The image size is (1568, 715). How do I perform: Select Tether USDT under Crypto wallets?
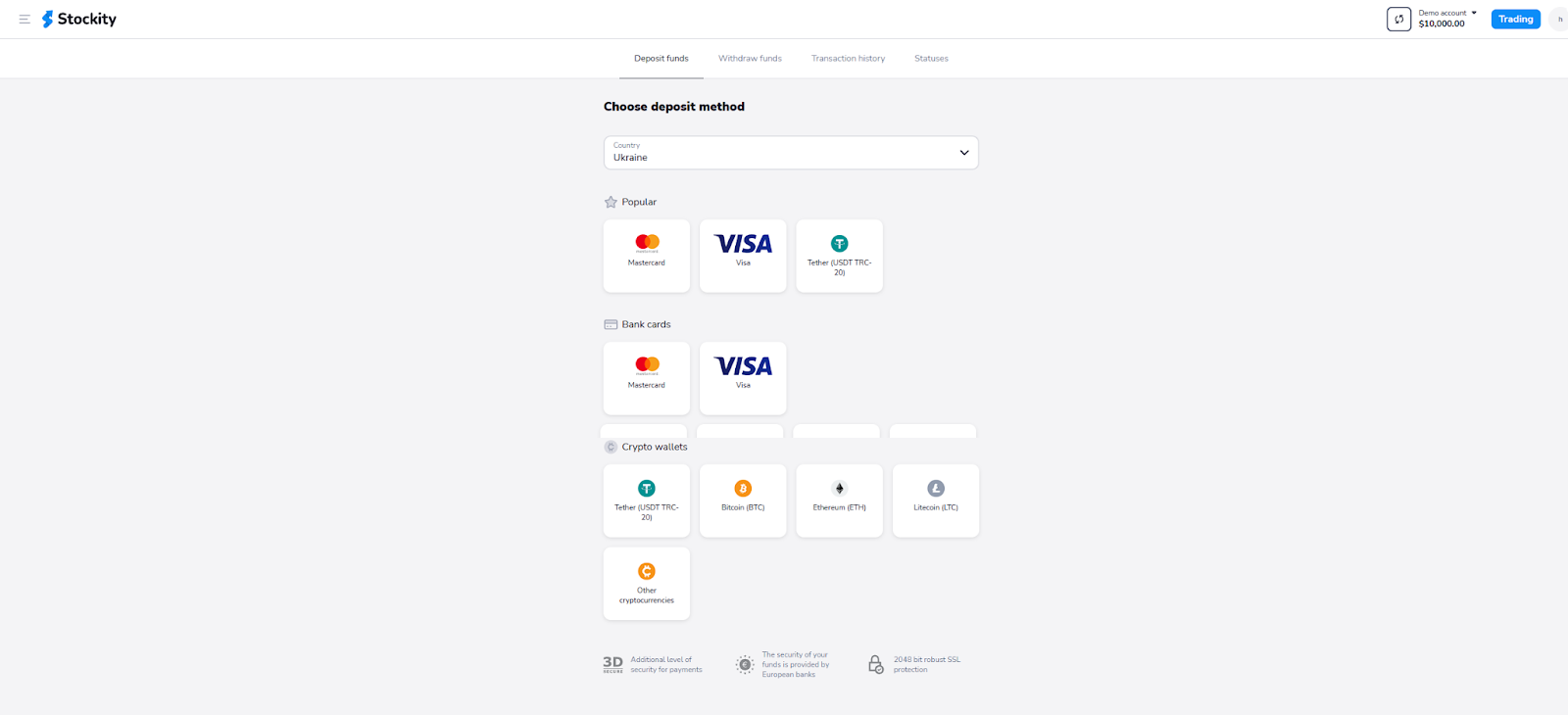coord(647,500)
